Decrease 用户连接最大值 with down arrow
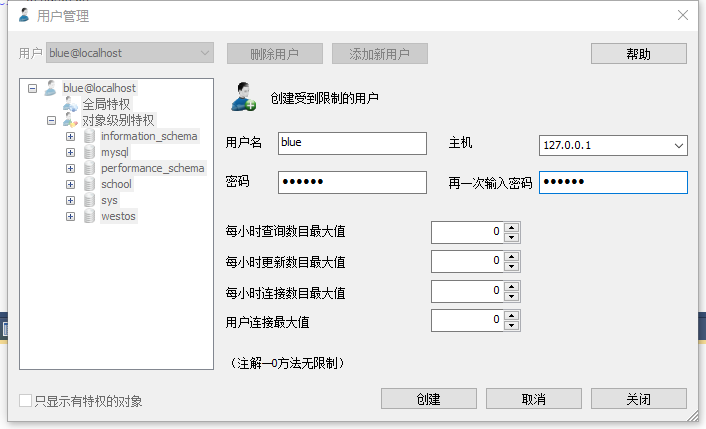The width and height of the screenshot is (706, 429). [511, 325]
